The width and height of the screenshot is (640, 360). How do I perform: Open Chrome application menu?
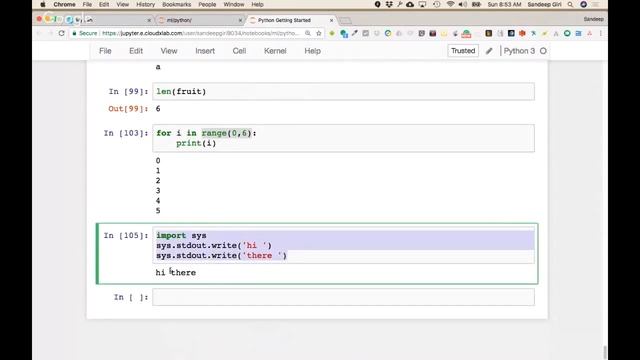[64, 4]
